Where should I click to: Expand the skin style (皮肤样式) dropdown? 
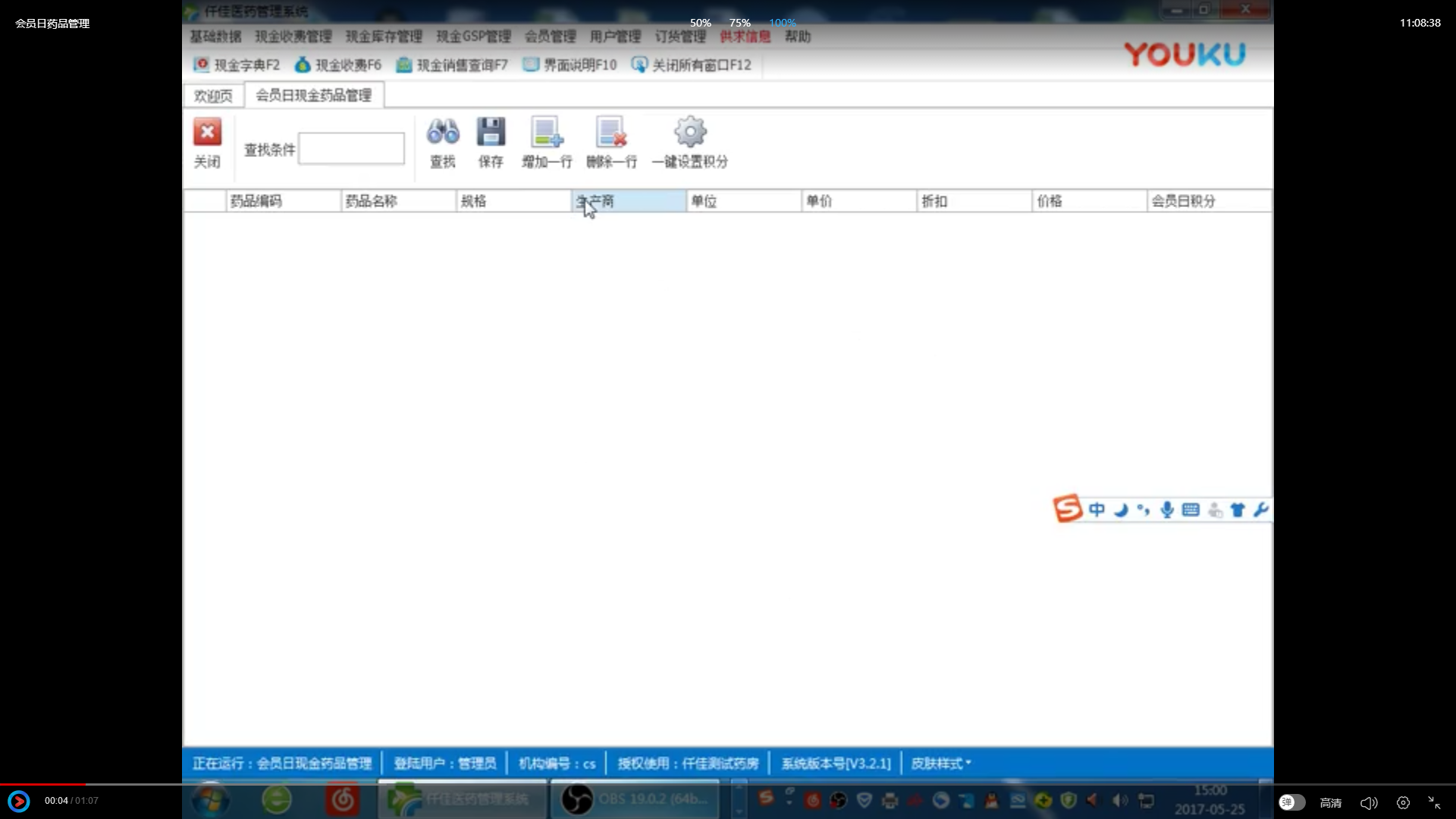(941, 764)
